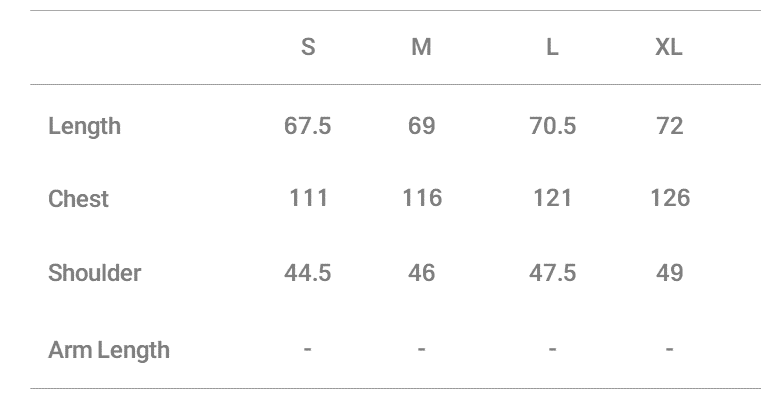Click the 67.5 length value
The height and width of the screenshot is (402, 761).
pos(308,126)
